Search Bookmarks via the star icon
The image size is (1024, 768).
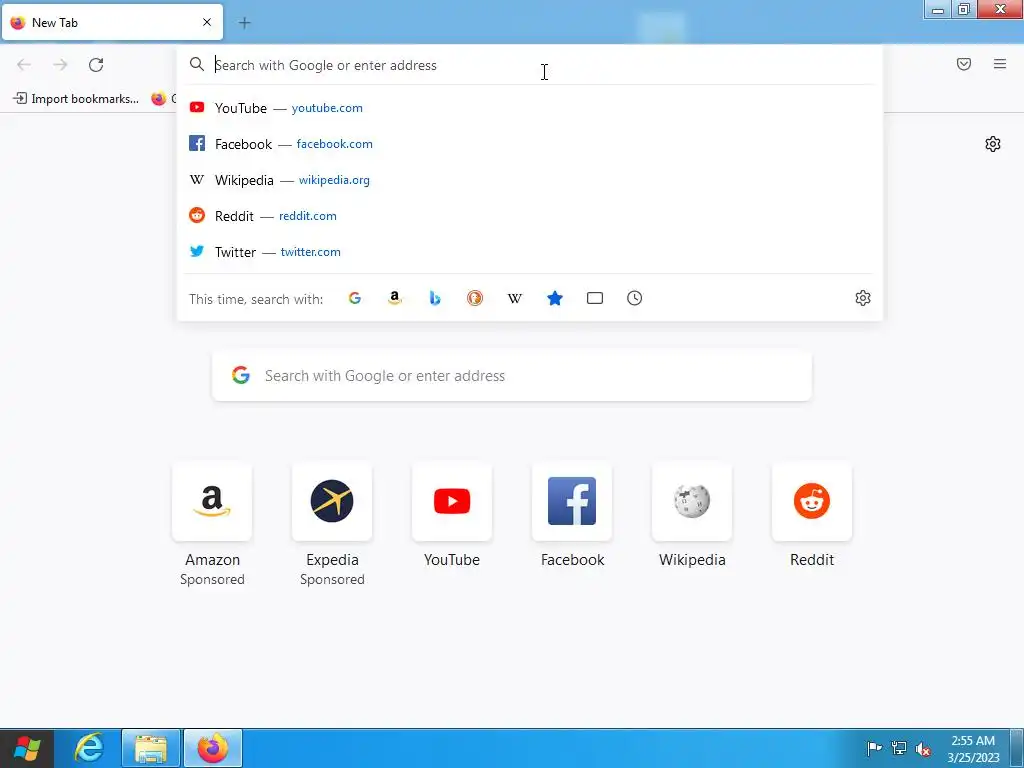(555, 298)
